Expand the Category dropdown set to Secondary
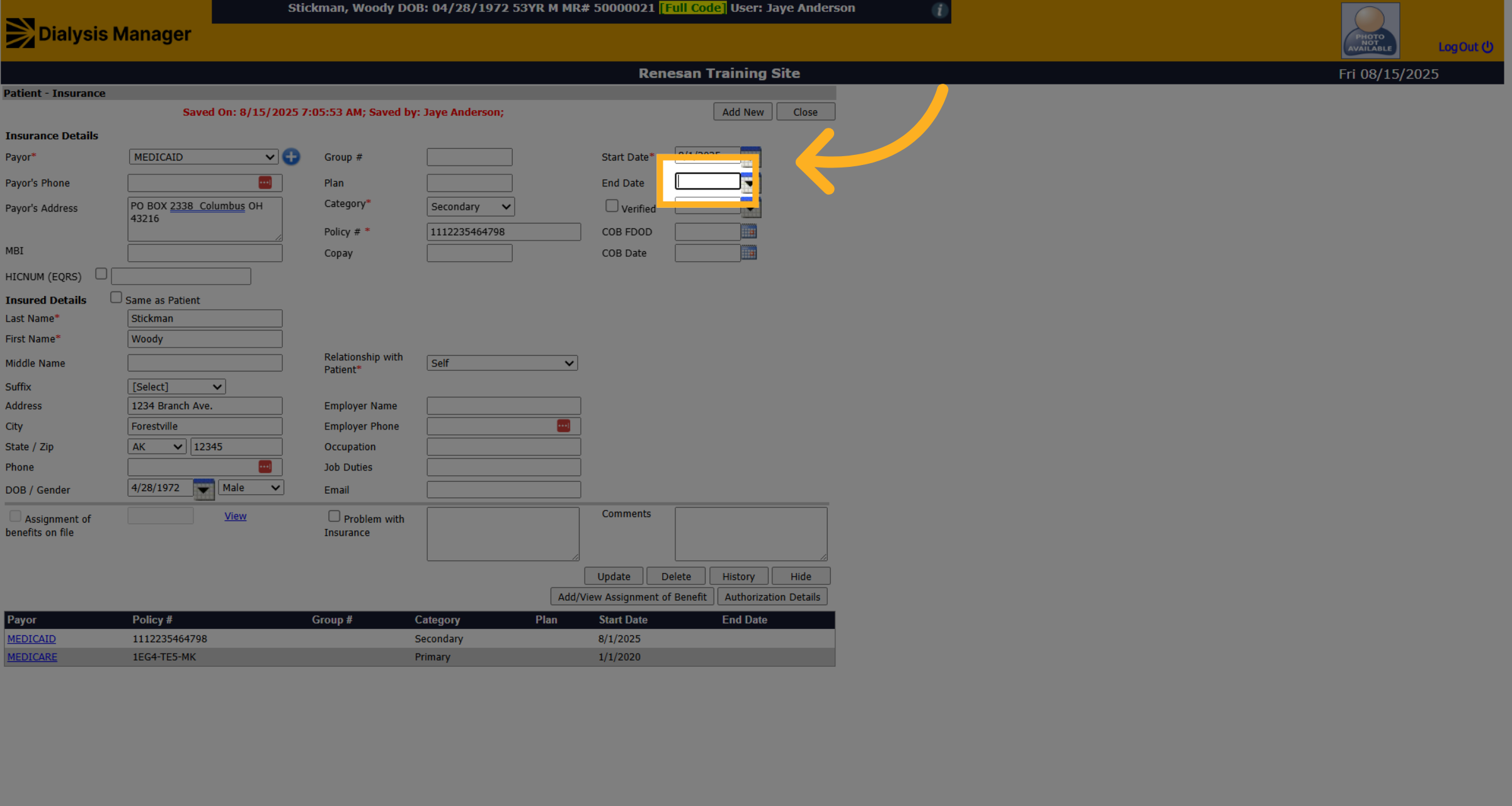Viewport: 1512px width, 806px height. 471,207
